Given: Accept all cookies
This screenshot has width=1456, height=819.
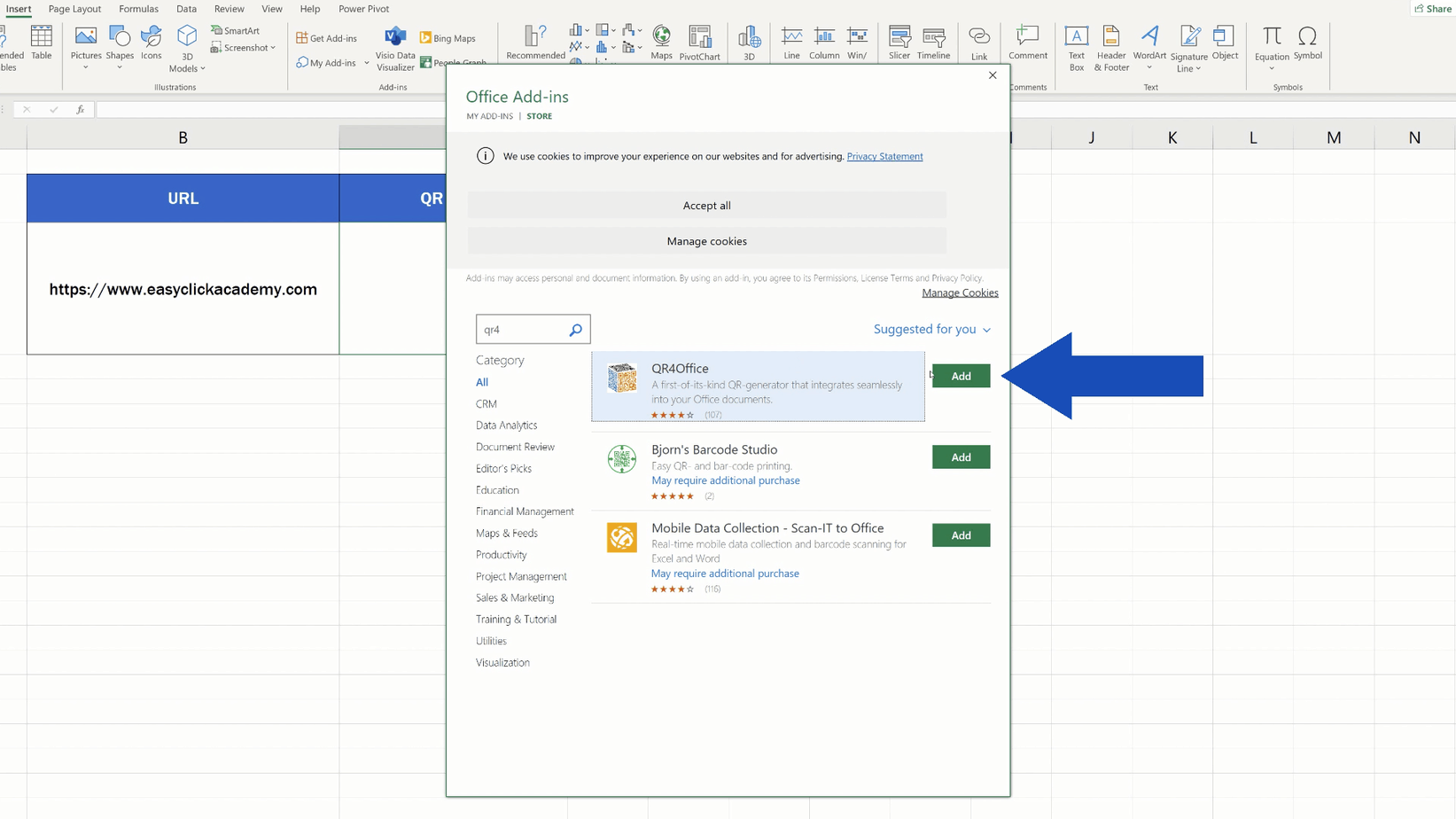Looking at the screenshot, I should click(x=706, y=205).
